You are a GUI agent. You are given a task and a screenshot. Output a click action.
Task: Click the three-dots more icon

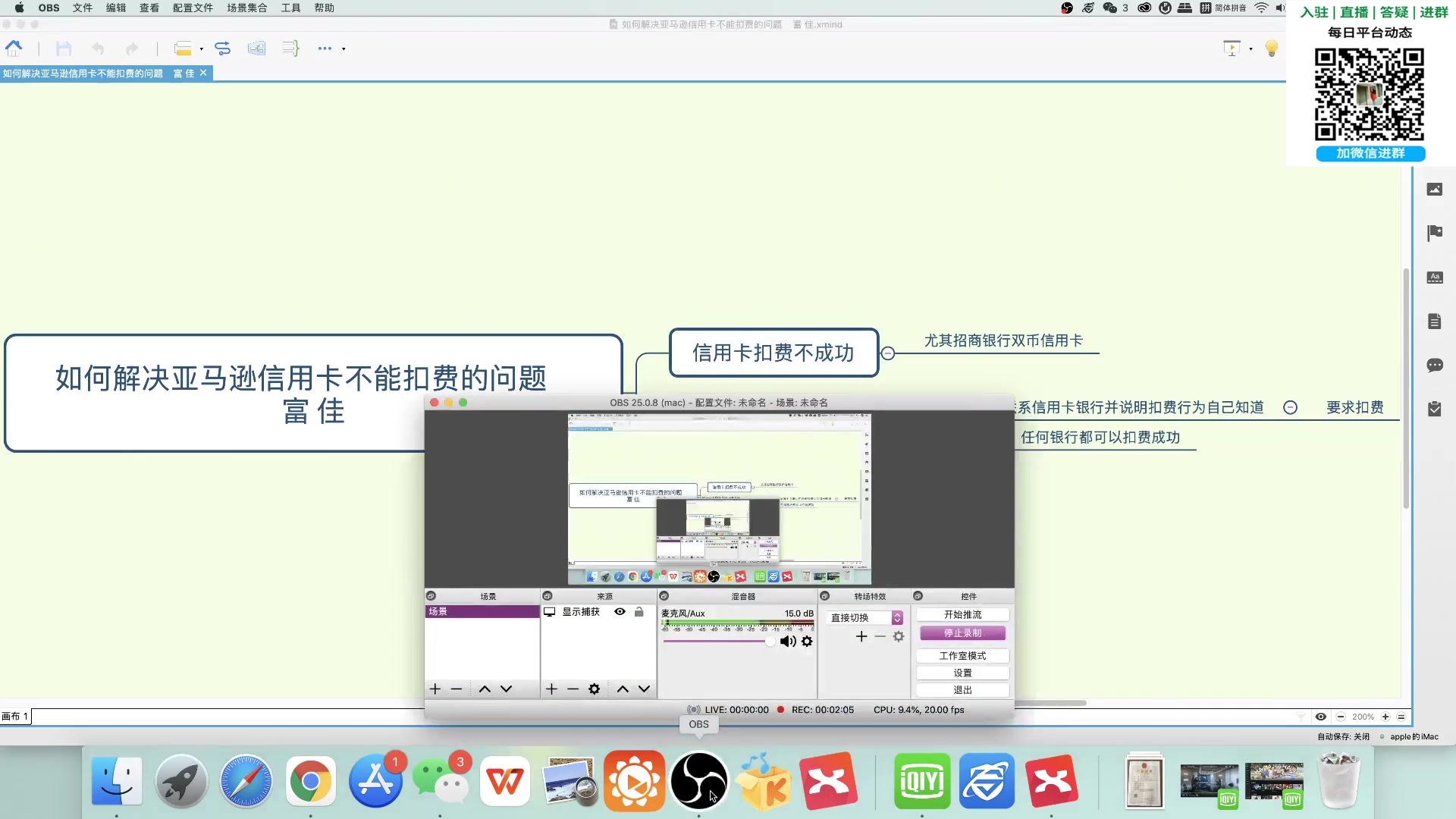325,49
